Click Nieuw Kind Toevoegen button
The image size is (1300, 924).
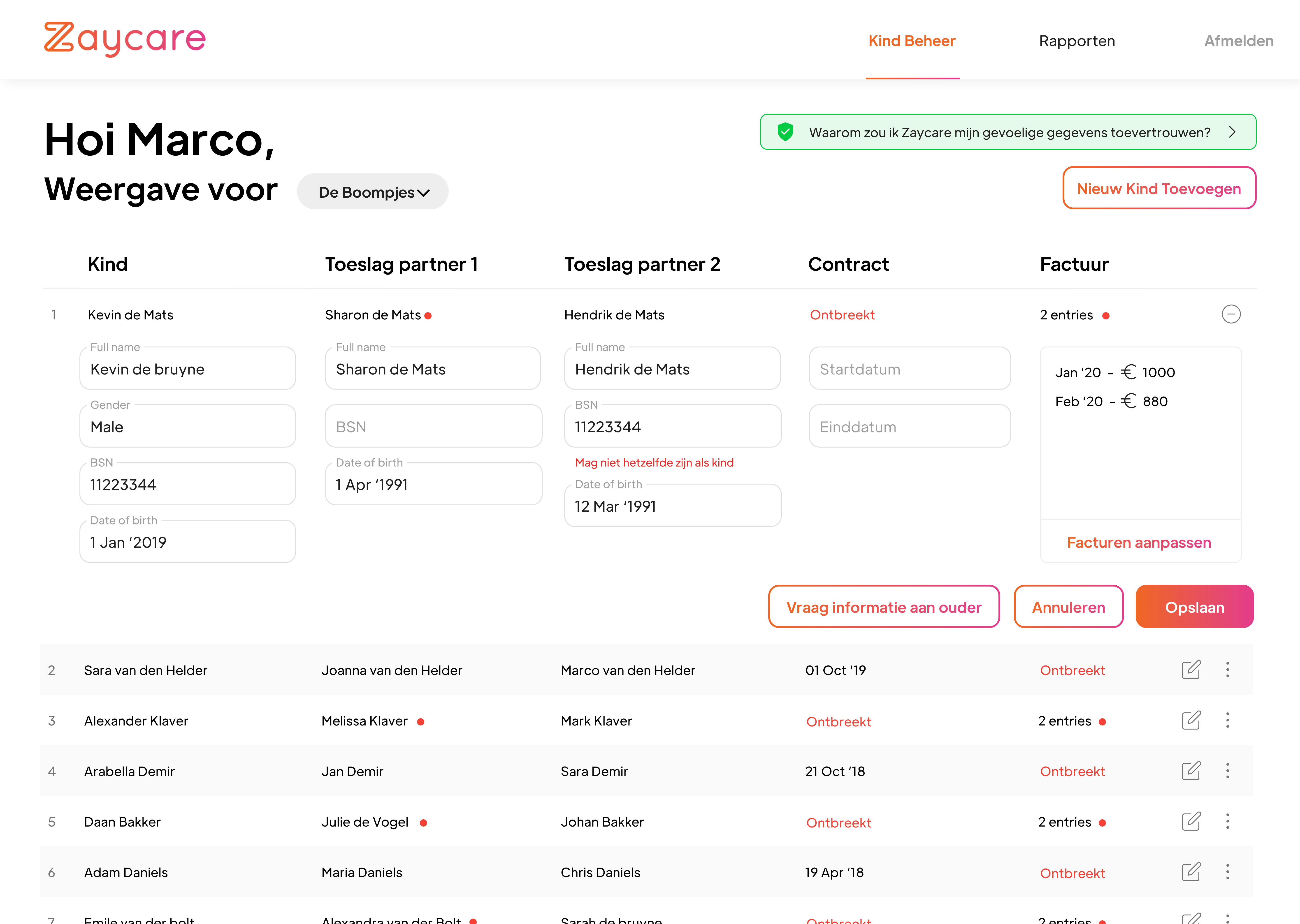tap(1159, 188)
